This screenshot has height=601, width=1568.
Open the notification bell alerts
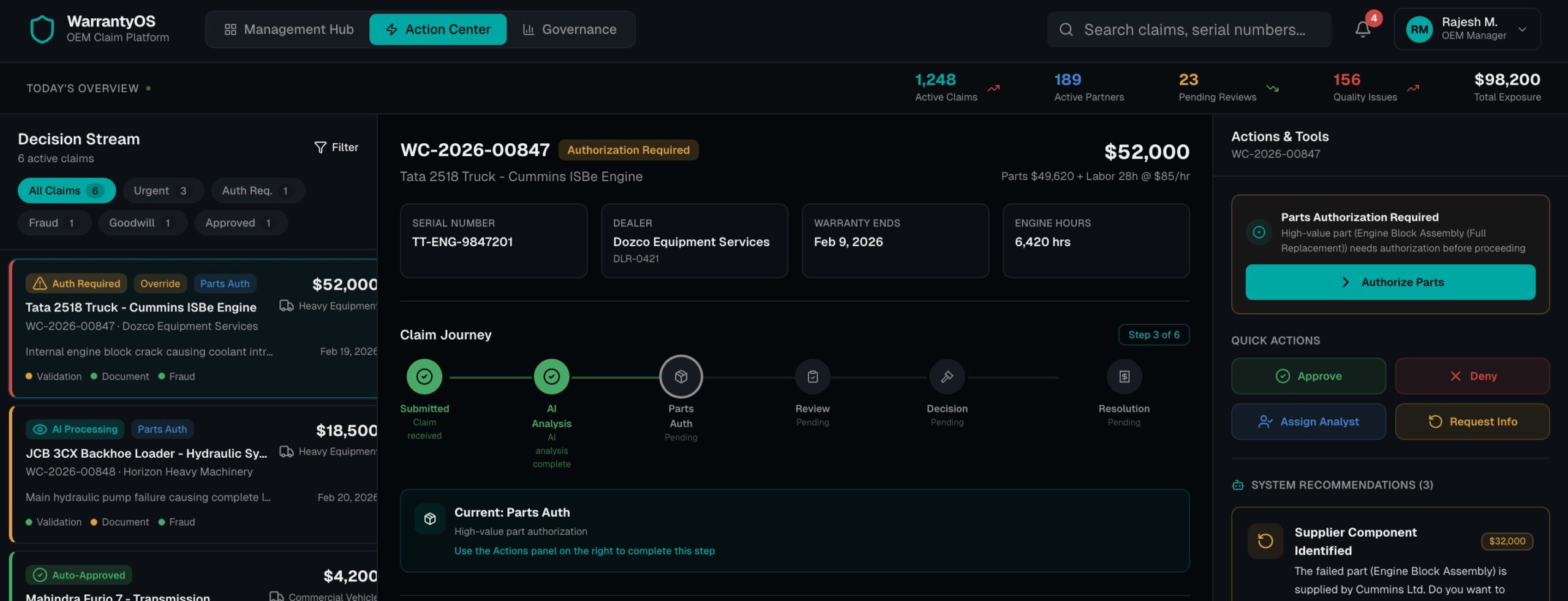point(1362,29)
